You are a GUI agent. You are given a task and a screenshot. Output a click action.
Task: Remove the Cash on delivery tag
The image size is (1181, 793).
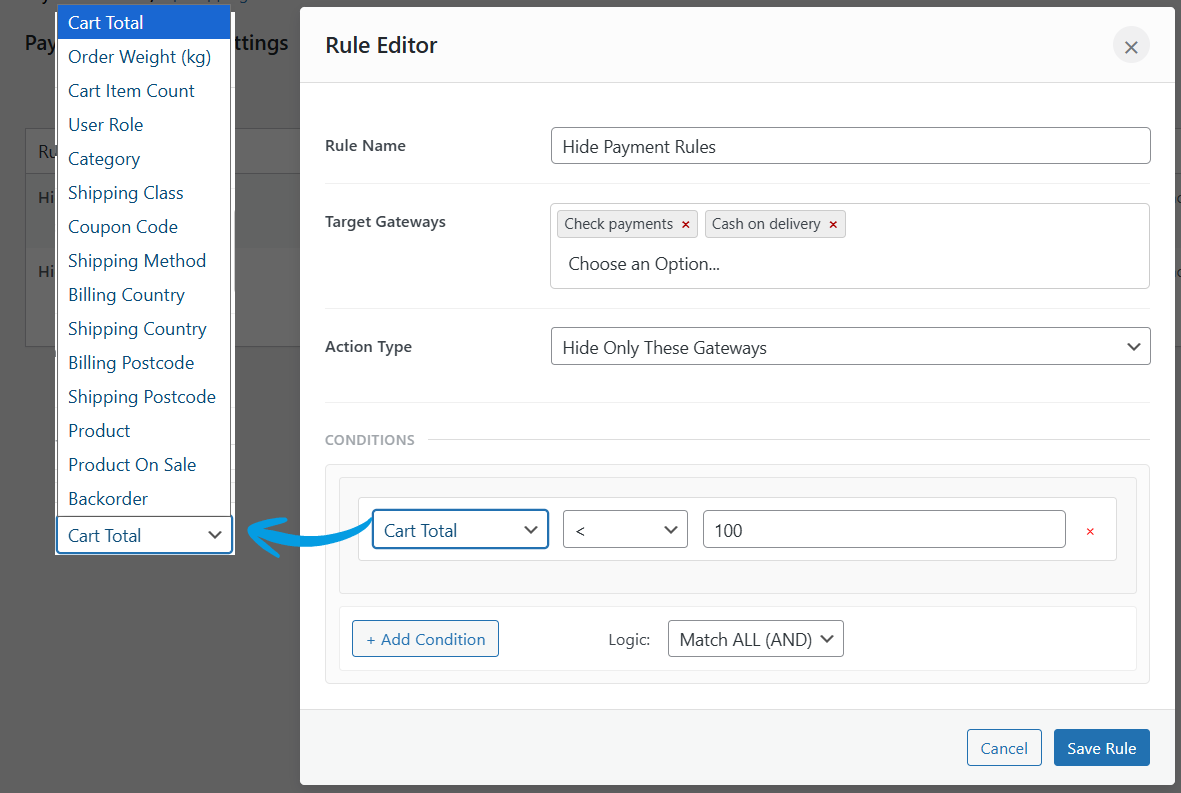coord(833,225)
